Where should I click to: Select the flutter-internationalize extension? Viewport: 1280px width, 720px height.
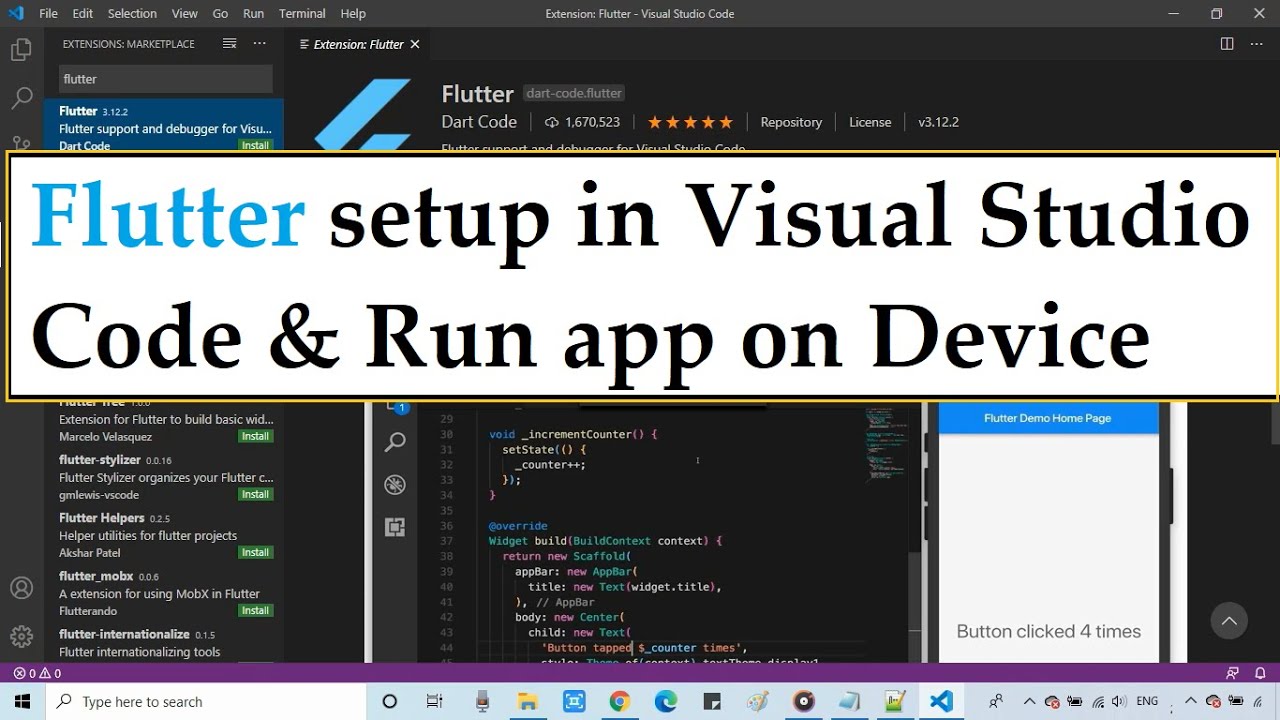tap(164, 643)
